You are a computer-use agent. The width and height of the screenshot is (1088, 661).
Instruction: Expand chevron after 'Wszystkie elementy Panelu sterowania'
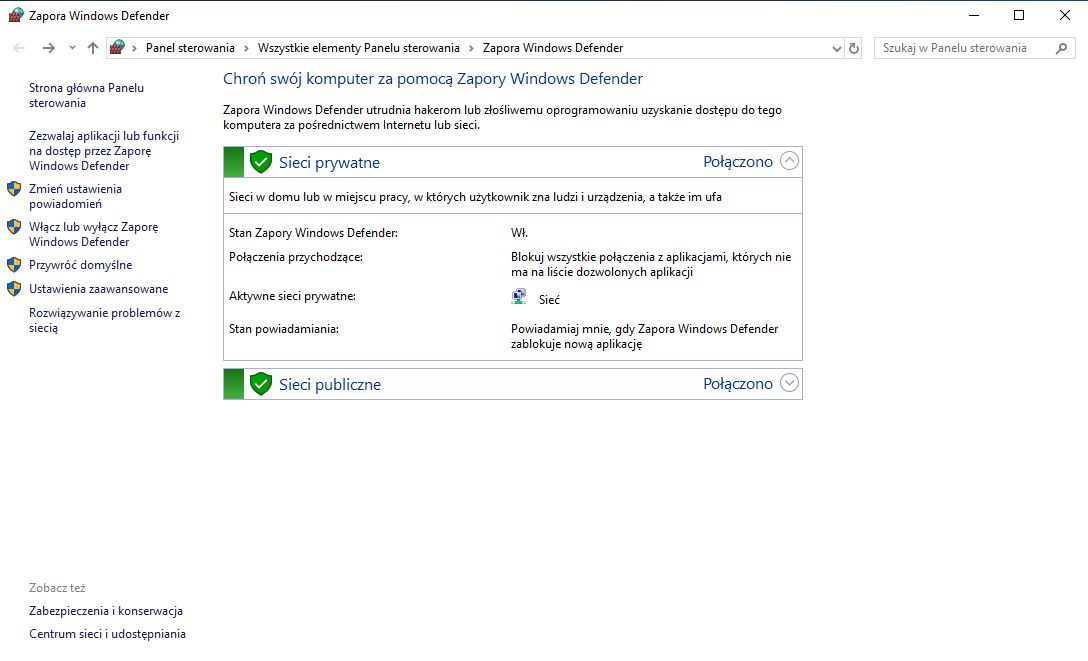[471, 48]
